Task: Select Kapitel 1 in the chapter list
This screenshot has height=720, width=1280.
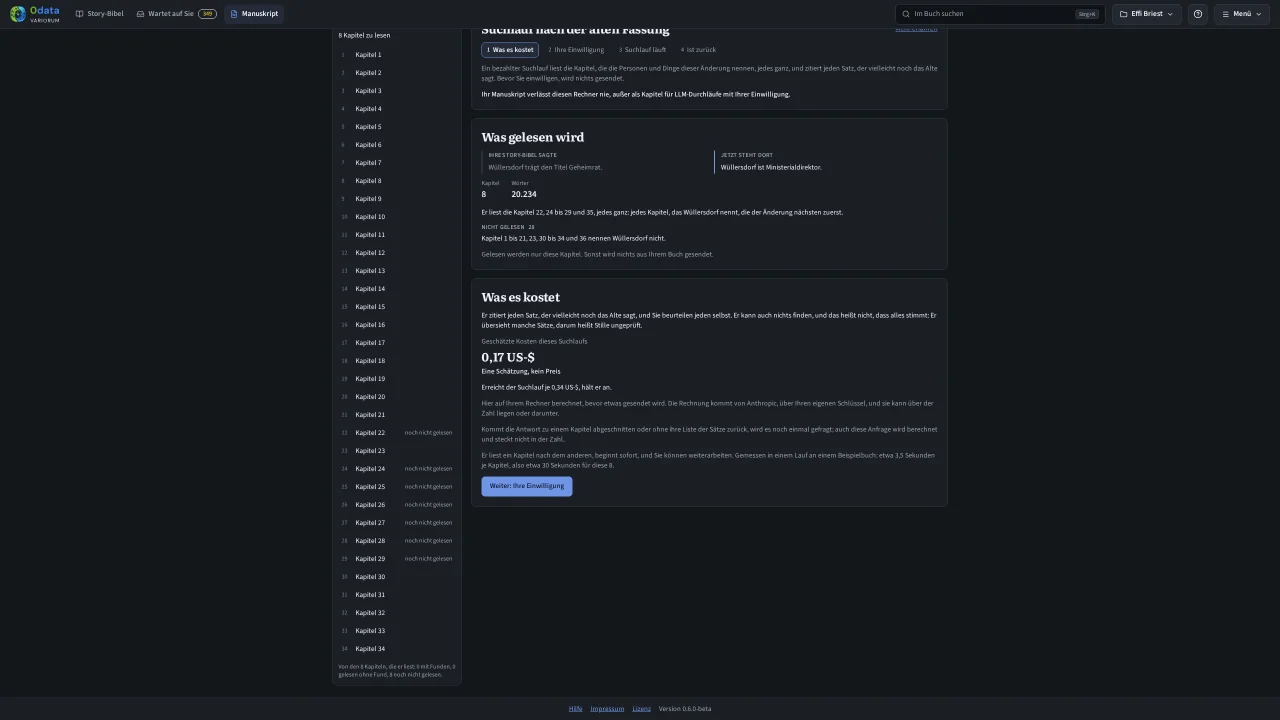Action: coord(397,55)
